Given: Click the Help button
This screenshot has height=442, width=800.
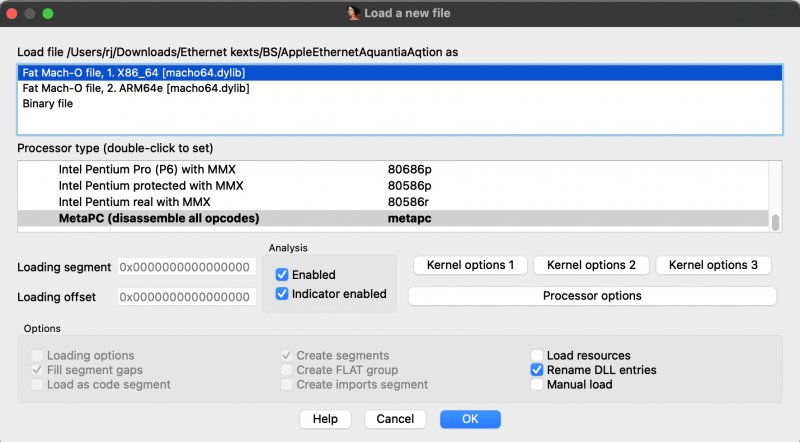Looking at the screenshot, I should click(325, 419).
